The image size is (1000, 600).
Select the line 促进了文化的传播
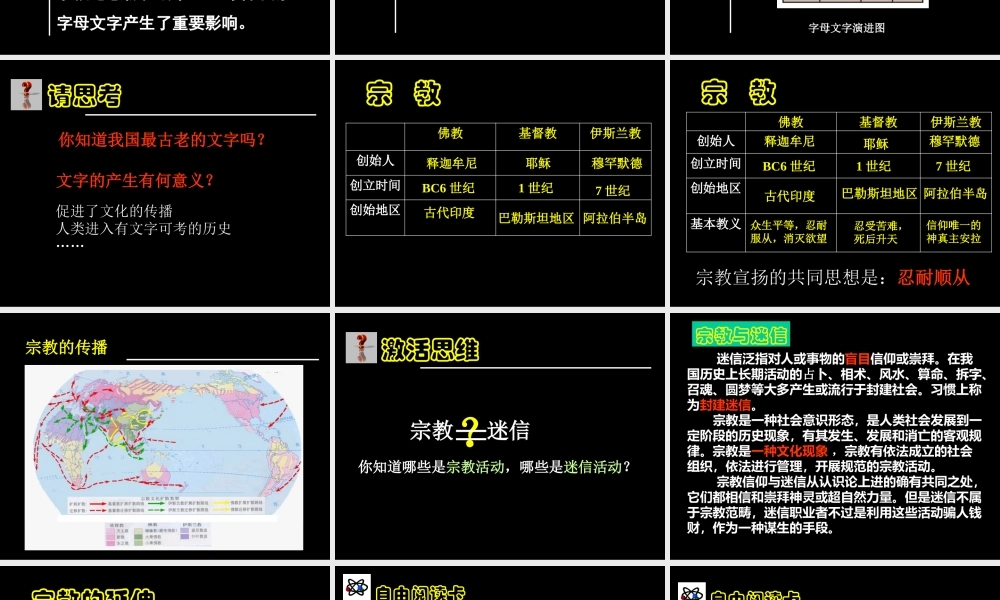[x=114, y=211]
